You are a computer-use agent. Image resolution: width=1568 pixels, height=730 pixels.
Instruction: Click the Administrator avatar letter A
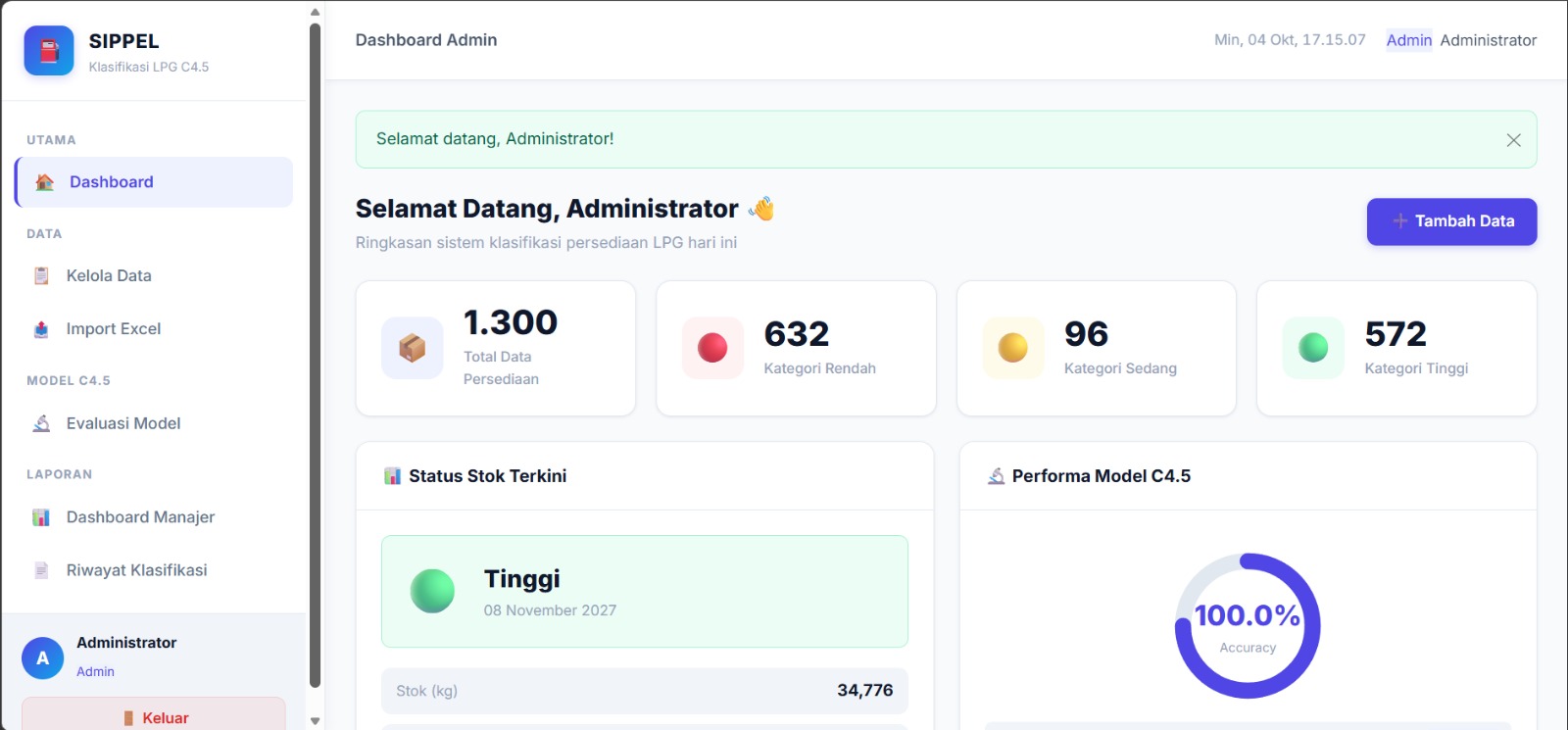pyautogui.click(x=43, y=658)
